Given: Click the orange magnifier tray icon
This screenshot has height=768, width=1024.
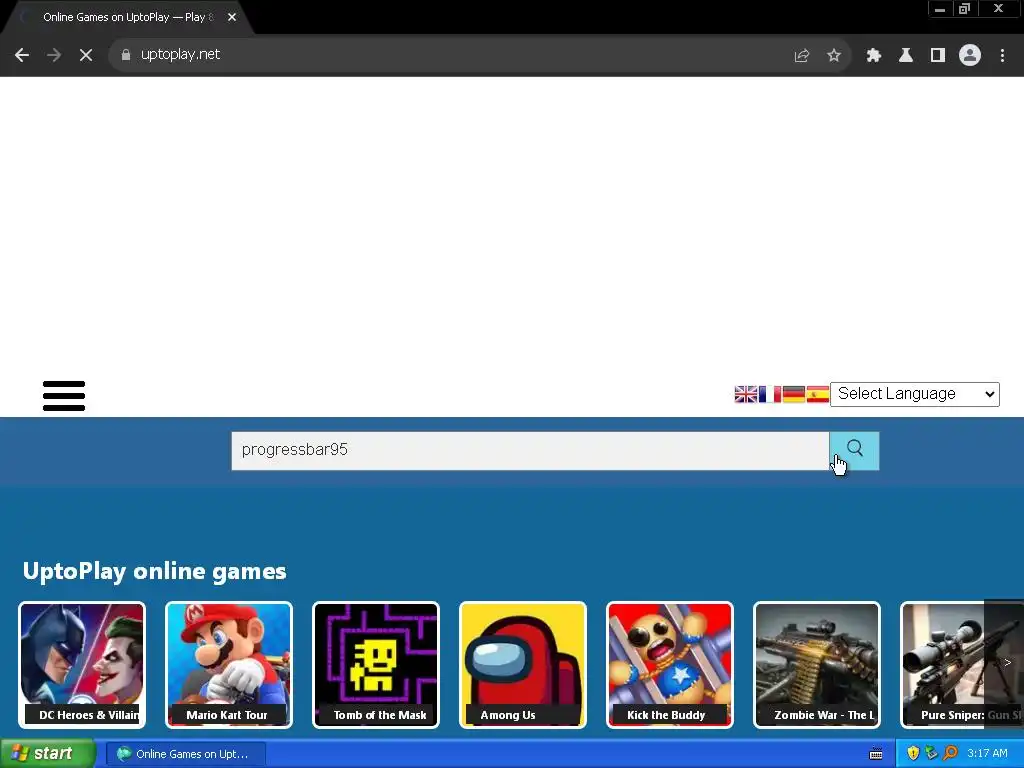Looking at the screenshot, I should [x=950, y=754].
